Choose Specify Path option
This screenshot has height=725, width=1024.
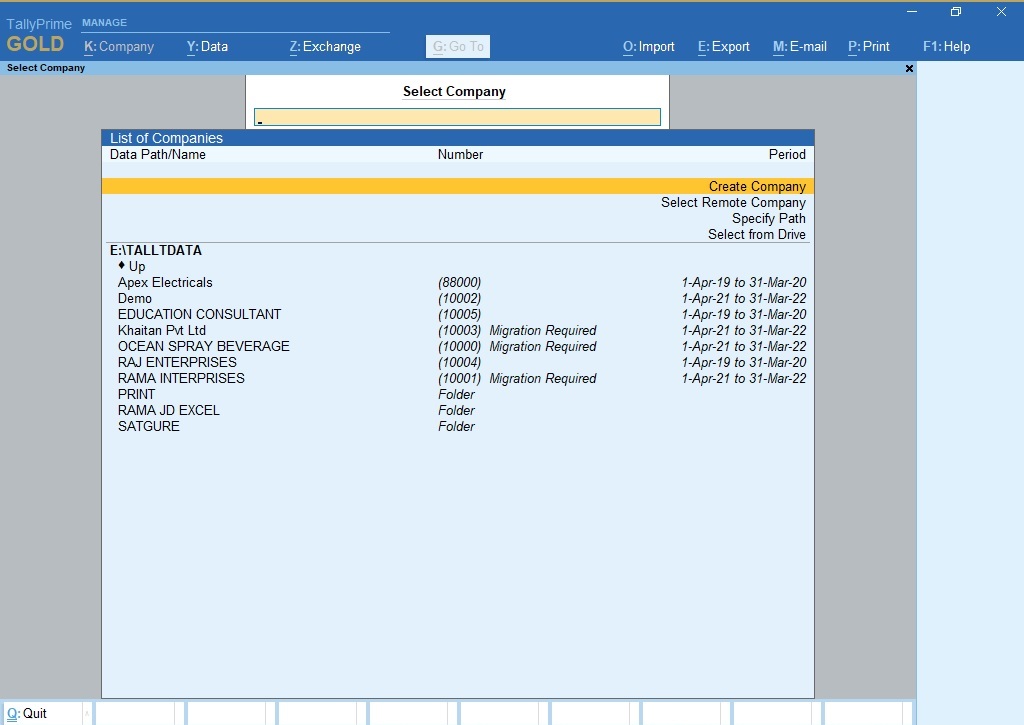tap(768, 218)
